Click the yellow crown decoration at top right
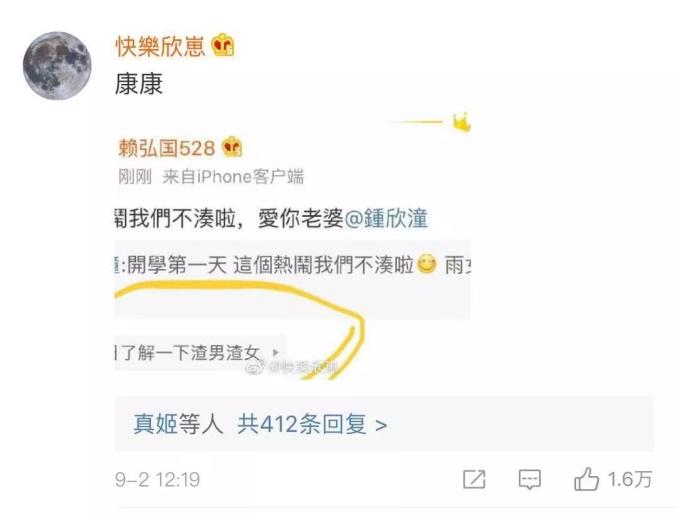The height and width of the screenshot is (518, 677). (x=461, y=122)
